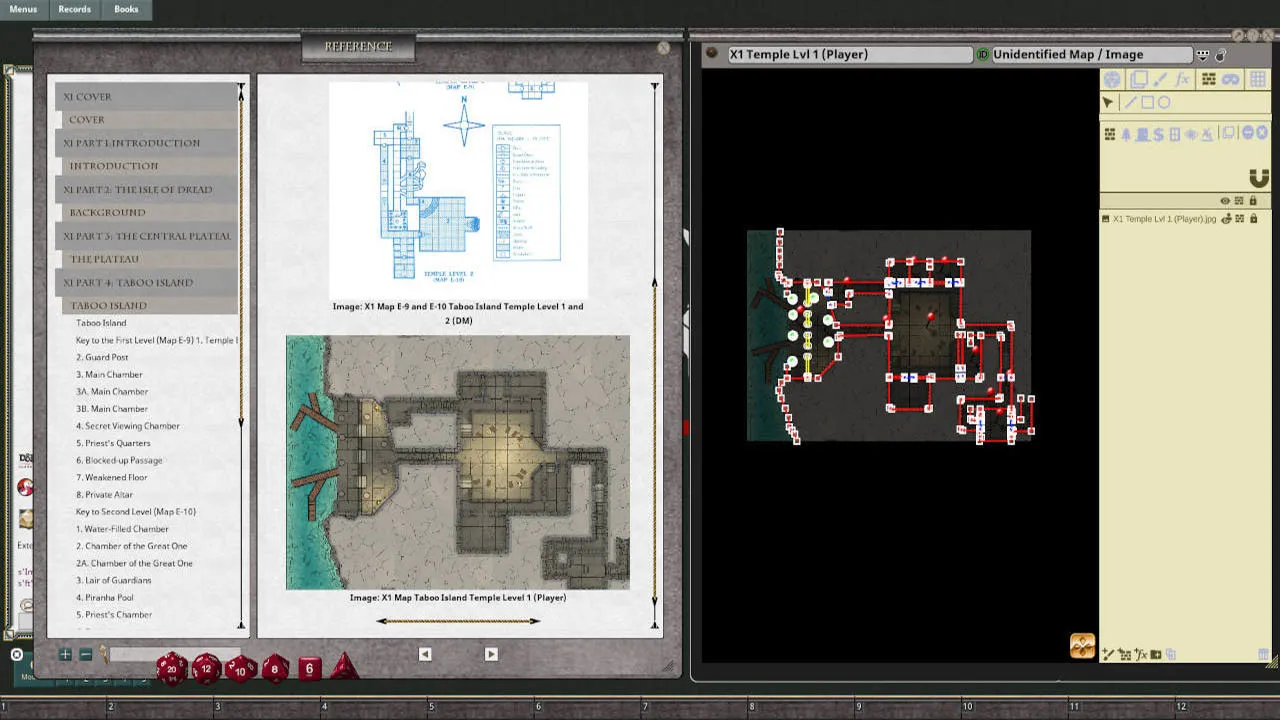Toggle the magnet snap icon
The image size is (1280, 720).
pyautogui.click(x=1259, y=178)
